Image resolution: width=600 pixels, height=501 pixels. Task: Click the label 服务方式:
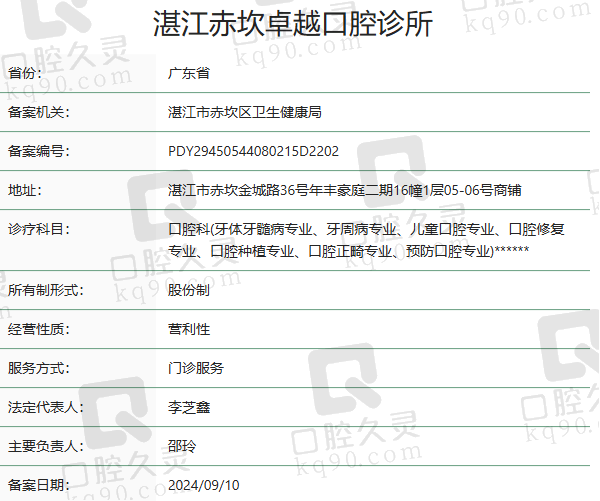(39, 368)
